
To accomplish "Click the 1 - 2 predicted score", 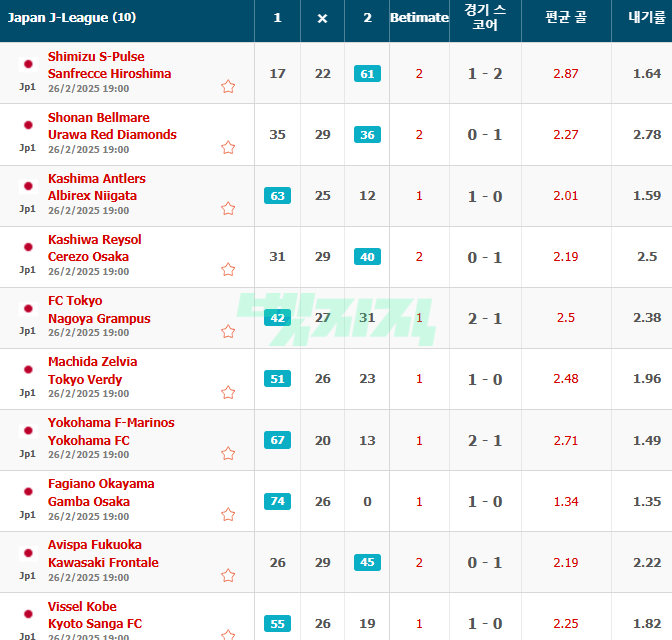I will point(485,74).
